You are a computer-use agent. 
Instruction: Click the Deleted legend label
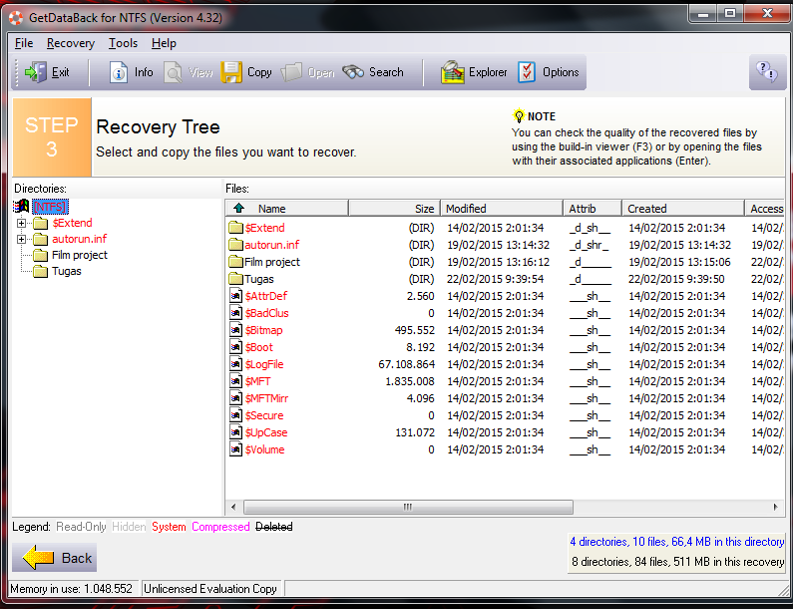pos(274,527)
